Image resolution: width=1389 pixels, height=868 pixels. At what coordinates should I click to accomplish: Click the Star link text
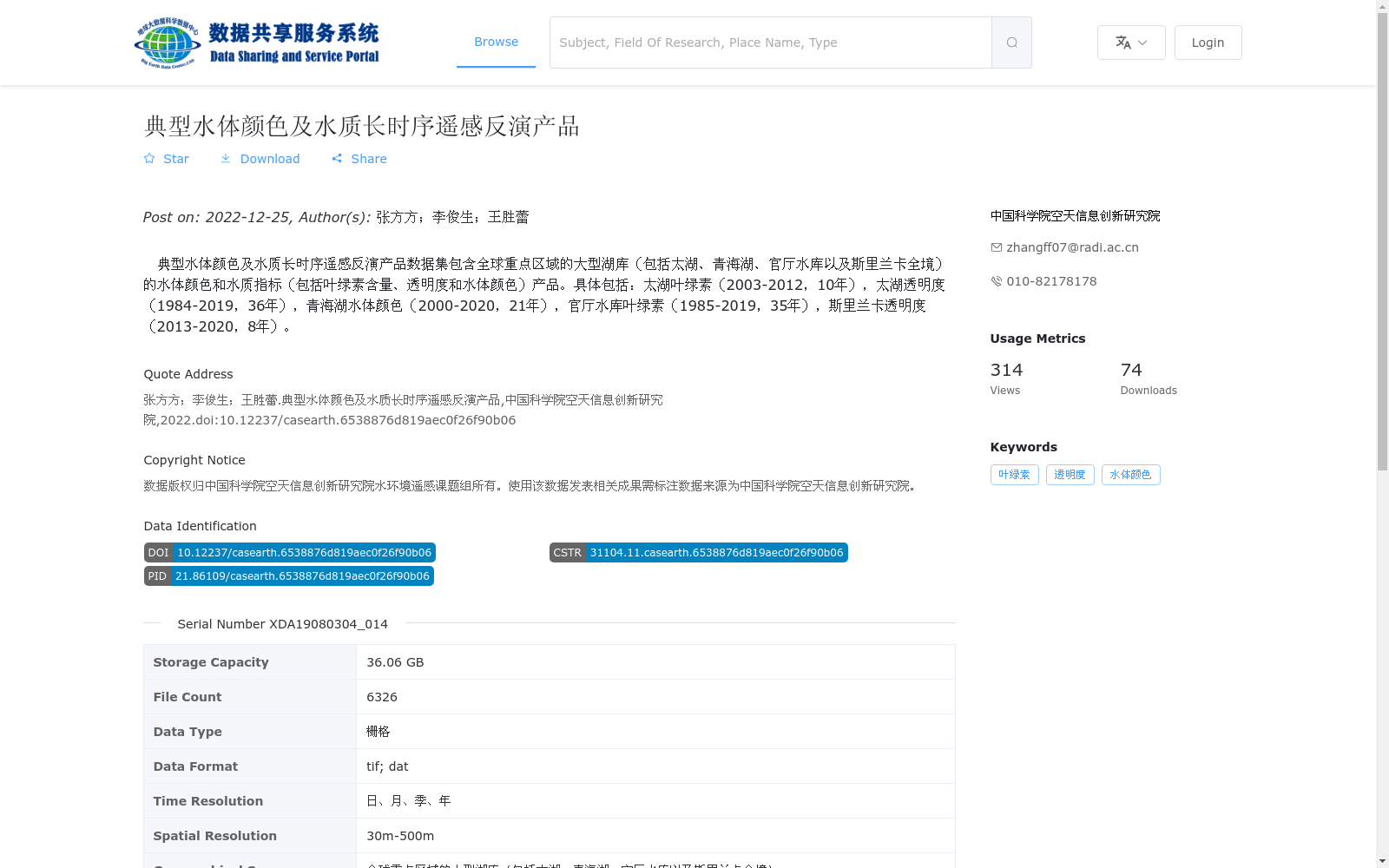pos(176,159)
